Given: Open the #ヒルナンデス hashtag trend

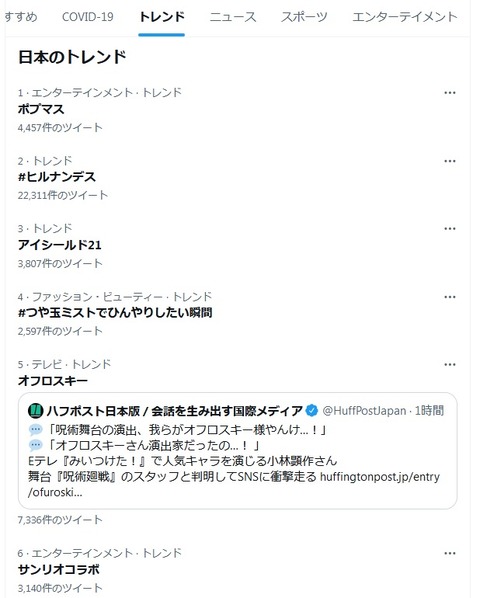Looking at the screenshot, I should [57, 177].
